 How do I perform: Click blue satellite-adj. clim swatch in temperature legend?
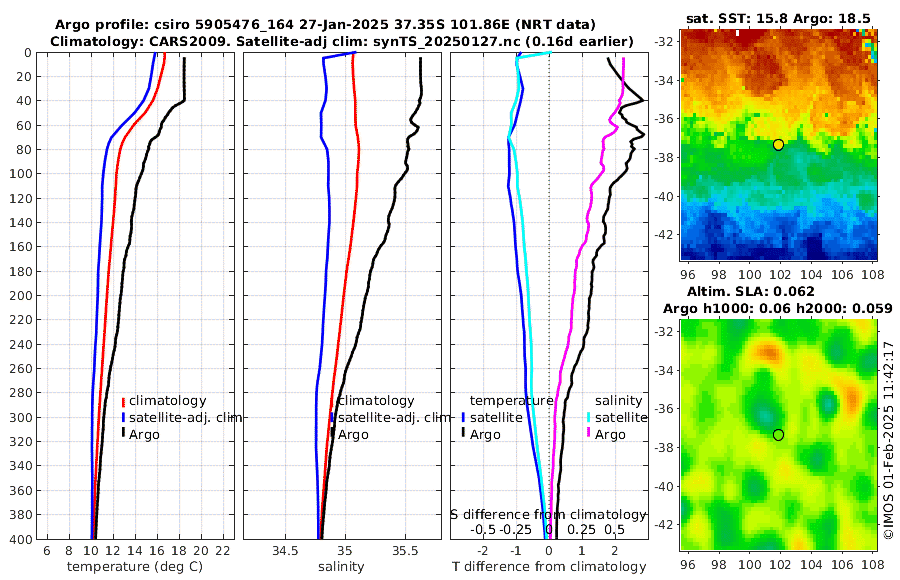(x=123, y=417)
